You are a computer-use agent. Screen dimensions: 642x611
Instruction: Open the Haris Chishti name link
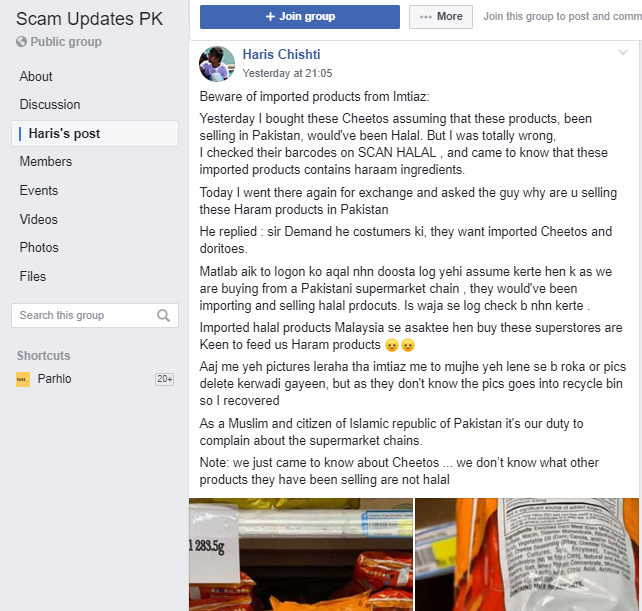[281, 54]
